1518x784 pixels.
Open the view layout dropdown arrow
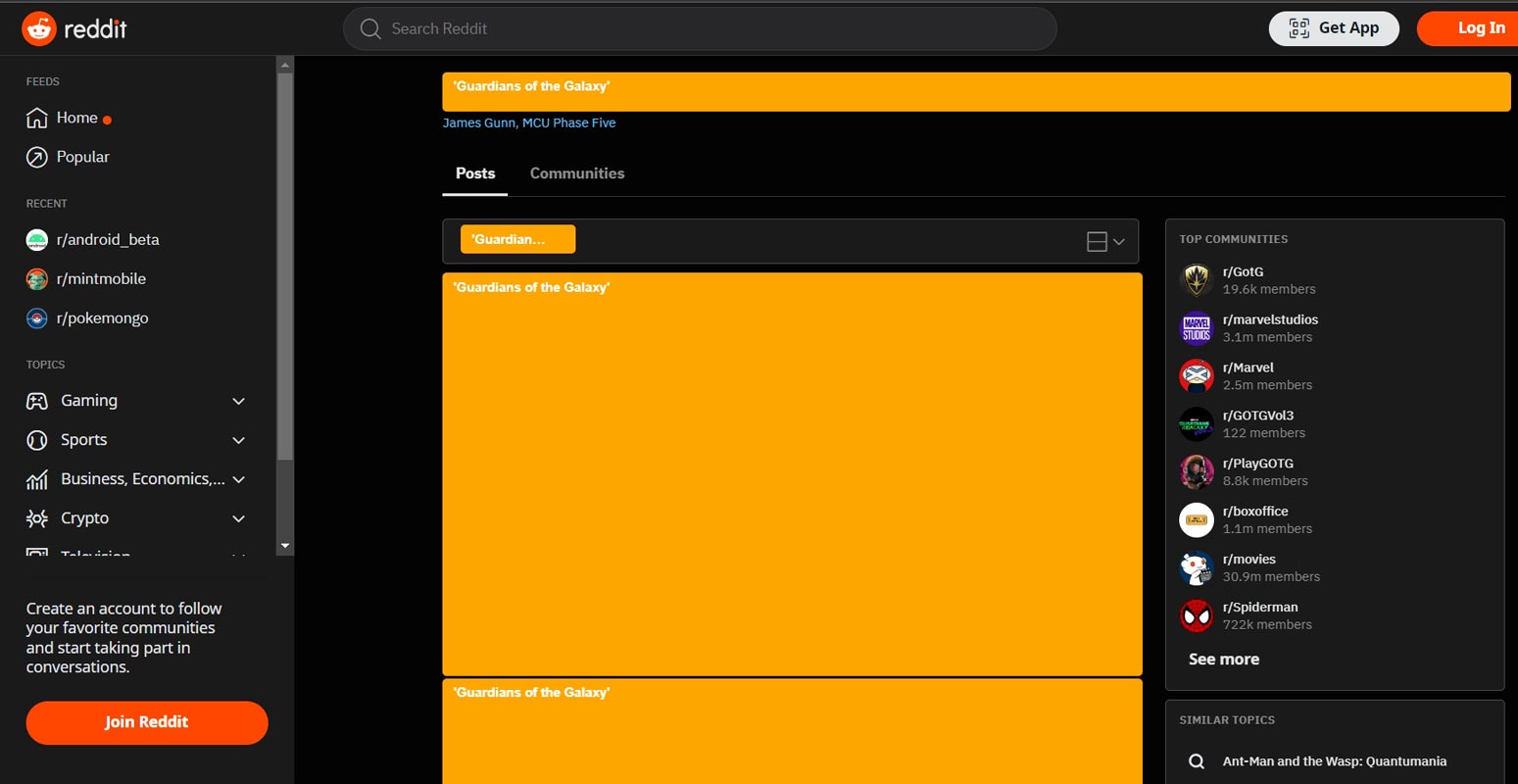[x=1118, y=242]
